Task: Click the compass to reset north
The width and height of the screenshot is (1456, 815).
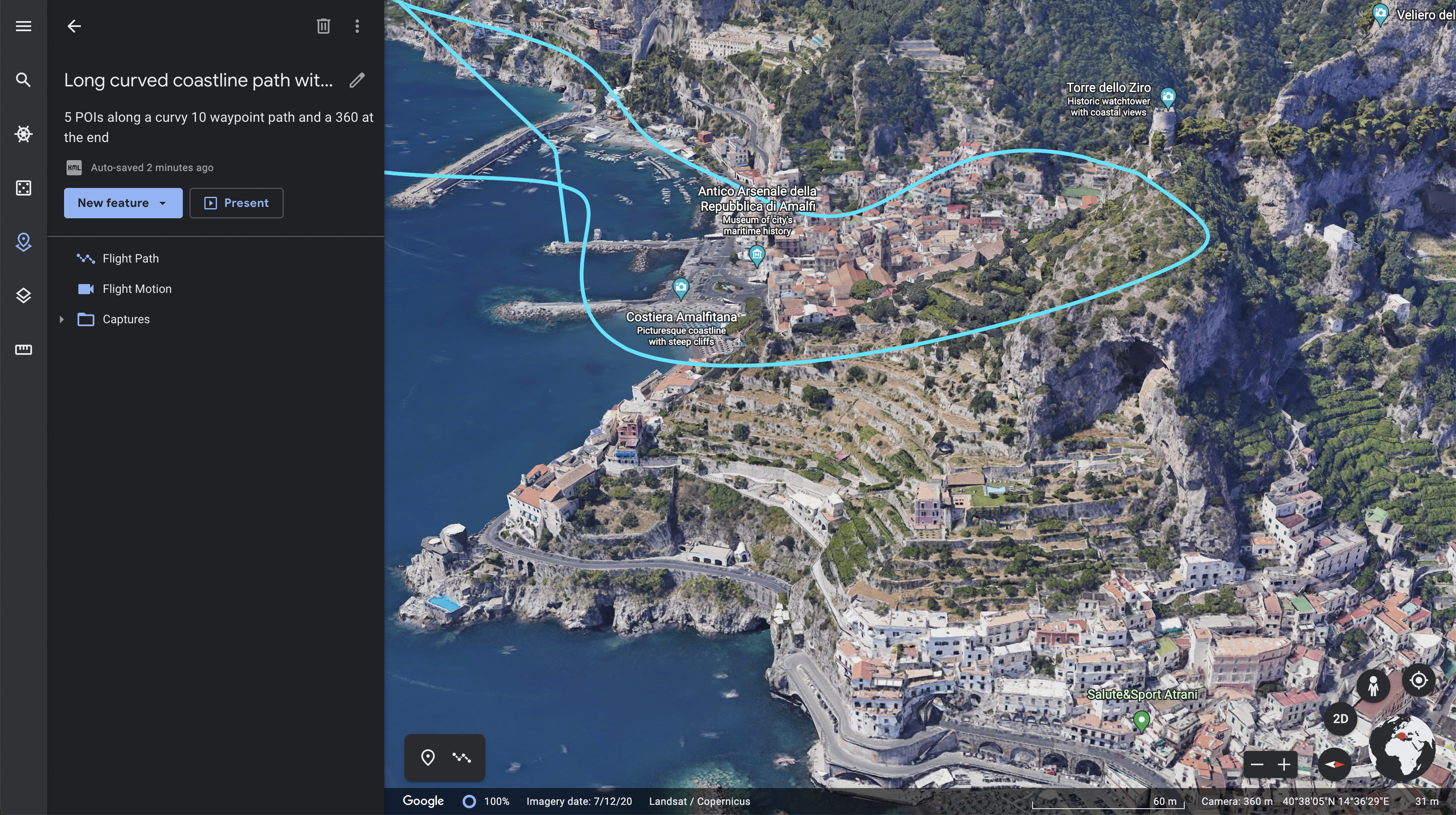Action: [x=1335, y=764]
